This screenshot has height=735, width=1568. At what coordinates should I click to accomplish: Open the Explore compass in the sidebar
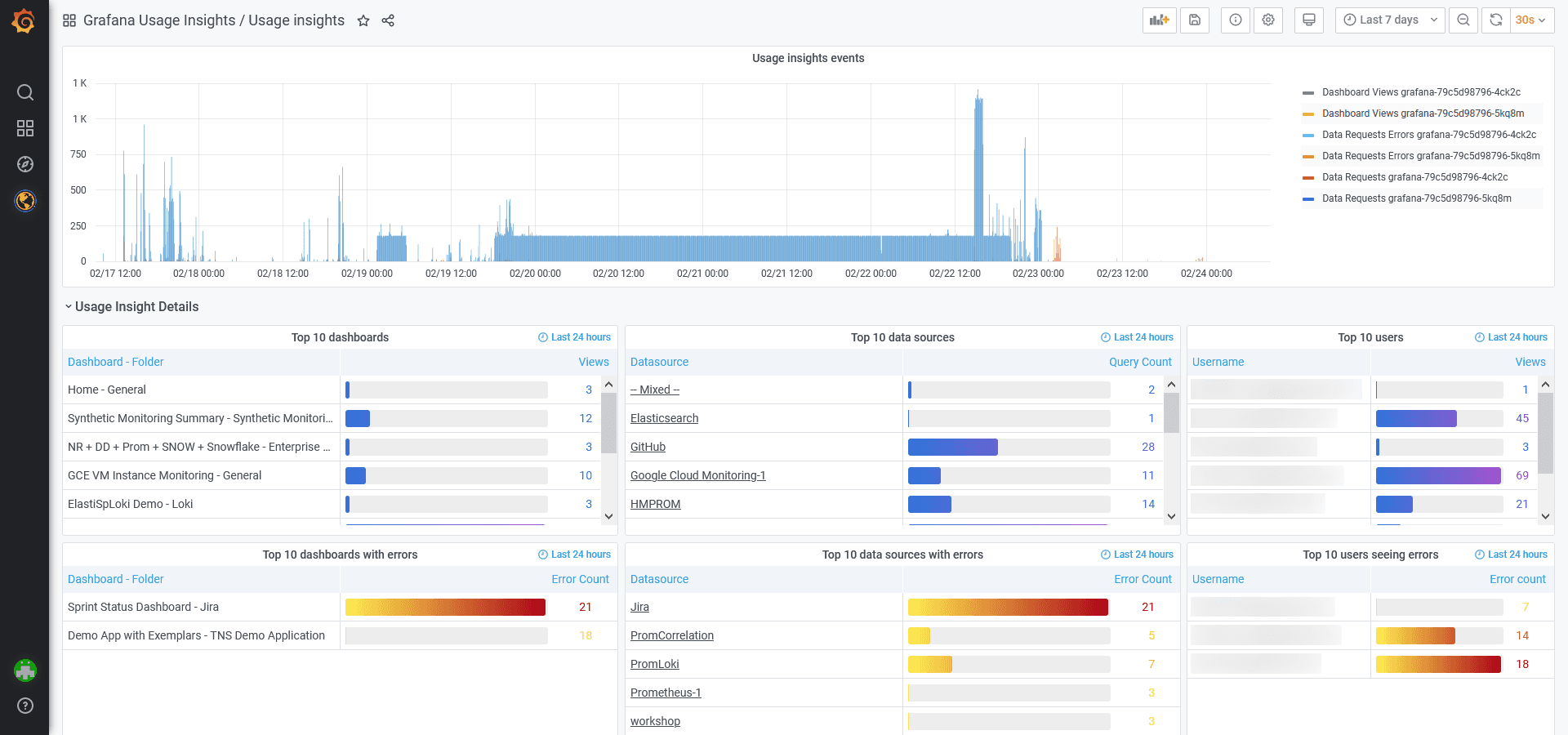point(25,163)
